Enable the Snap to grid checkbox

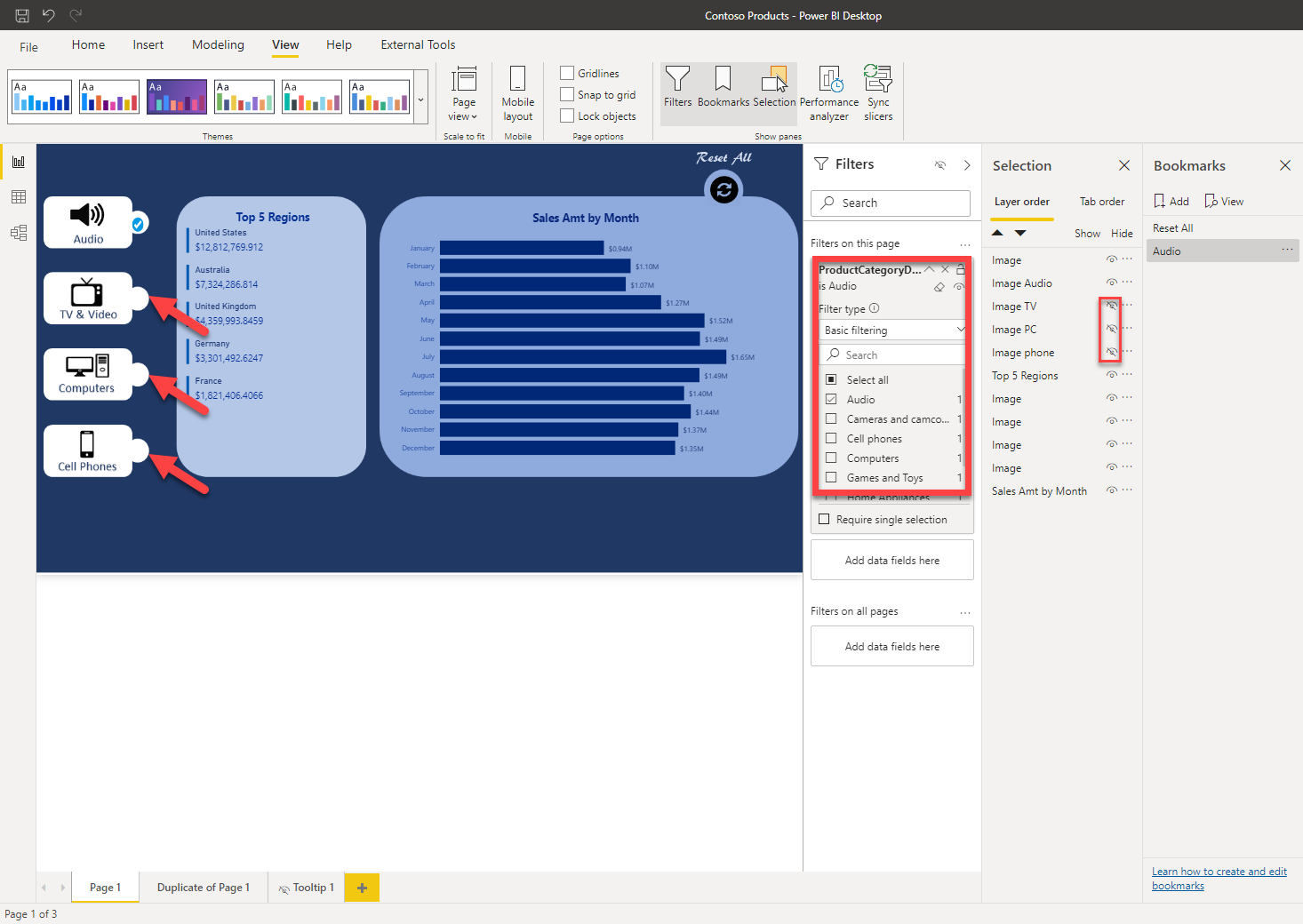tap(567, 94)
